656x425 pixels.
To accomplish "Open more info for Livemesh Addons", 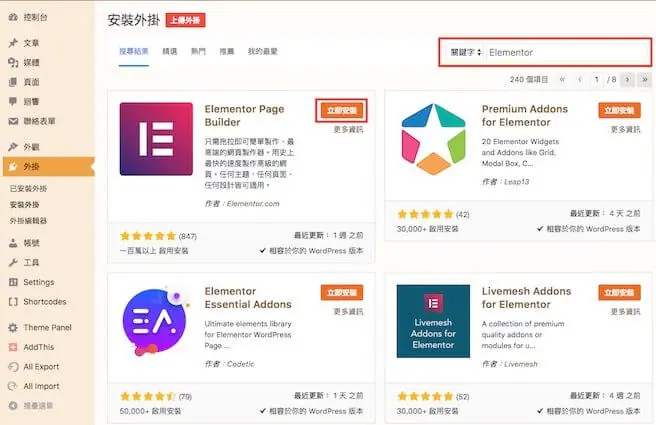I will pos(625,312).
